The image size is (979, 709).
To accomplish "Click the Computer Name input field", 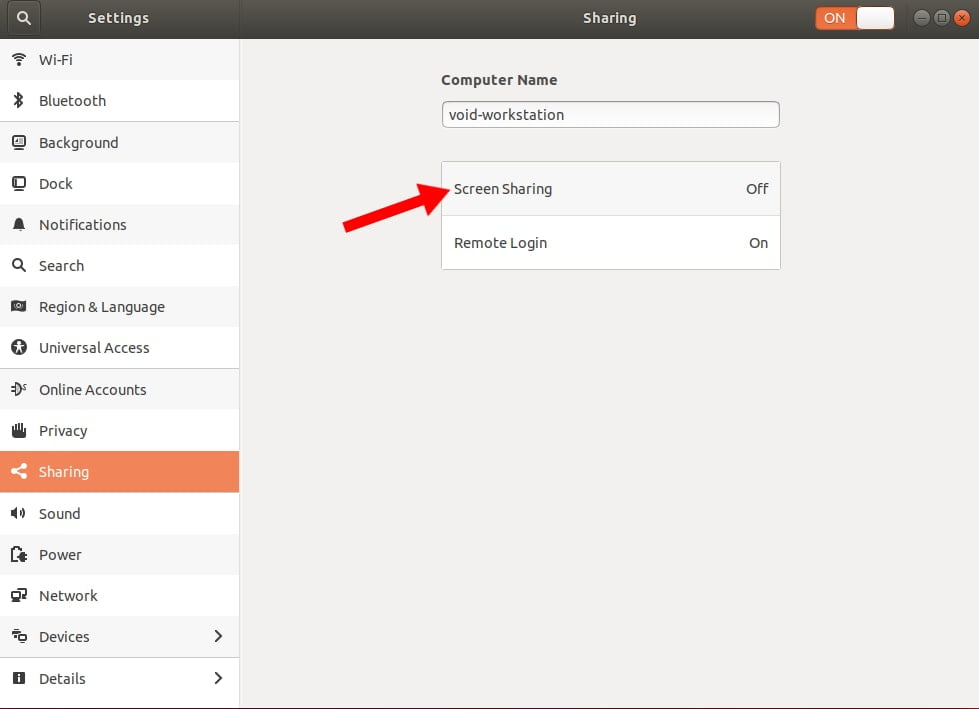I will click(x=611, y=114).
